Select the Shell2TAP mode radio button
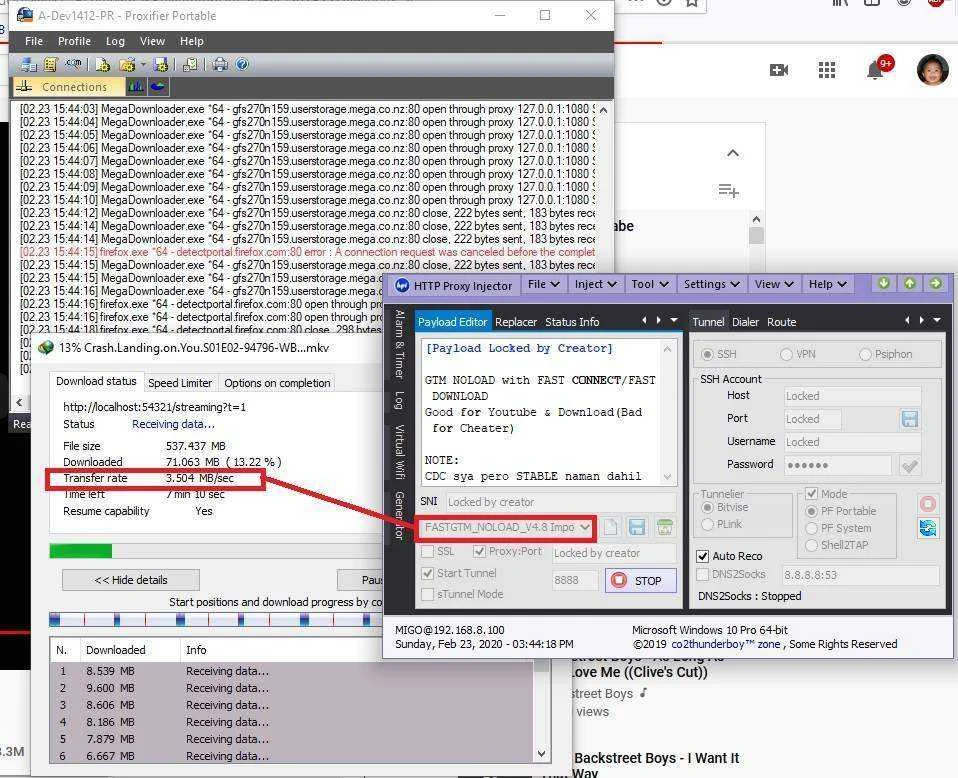This screenshot has height=778, width=958. pos(811,545)
